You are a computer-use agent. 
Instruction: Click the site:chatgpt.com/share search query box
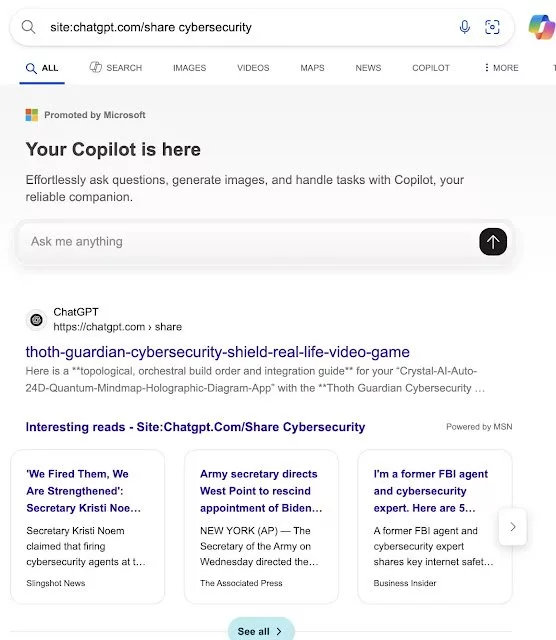(x=245, y=27)
